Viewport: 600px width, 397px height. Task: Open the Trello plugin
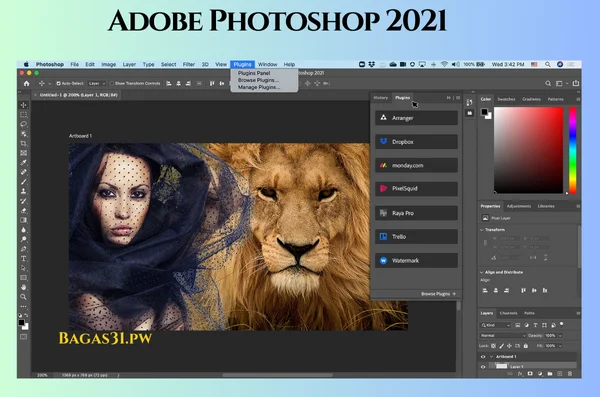pos(416,237)
